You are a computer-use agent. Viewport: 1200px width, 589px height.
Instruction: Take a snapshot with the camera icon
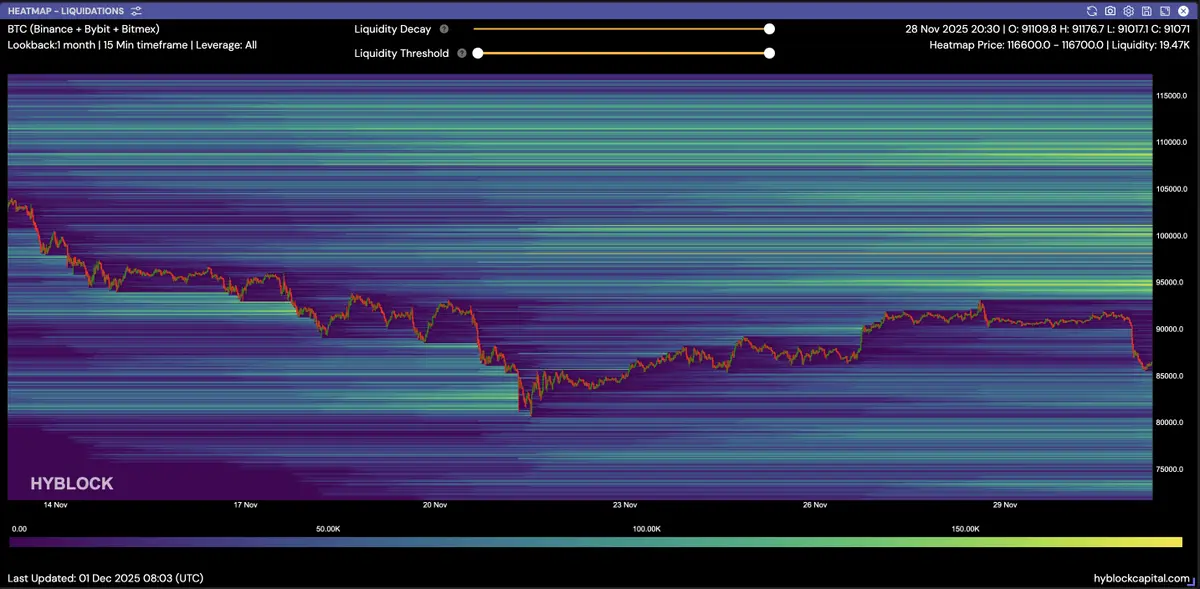point(1110,11)
